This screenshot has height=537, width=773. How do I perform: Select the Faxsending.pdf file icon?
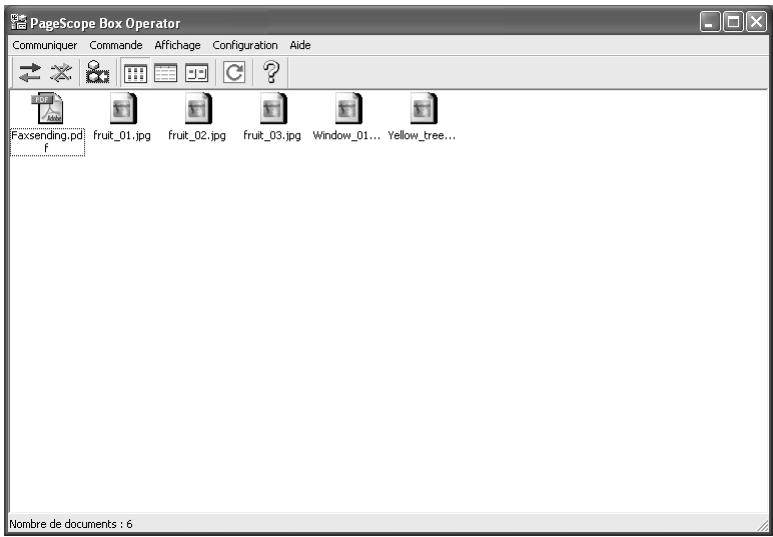click(x=48, y=108)
